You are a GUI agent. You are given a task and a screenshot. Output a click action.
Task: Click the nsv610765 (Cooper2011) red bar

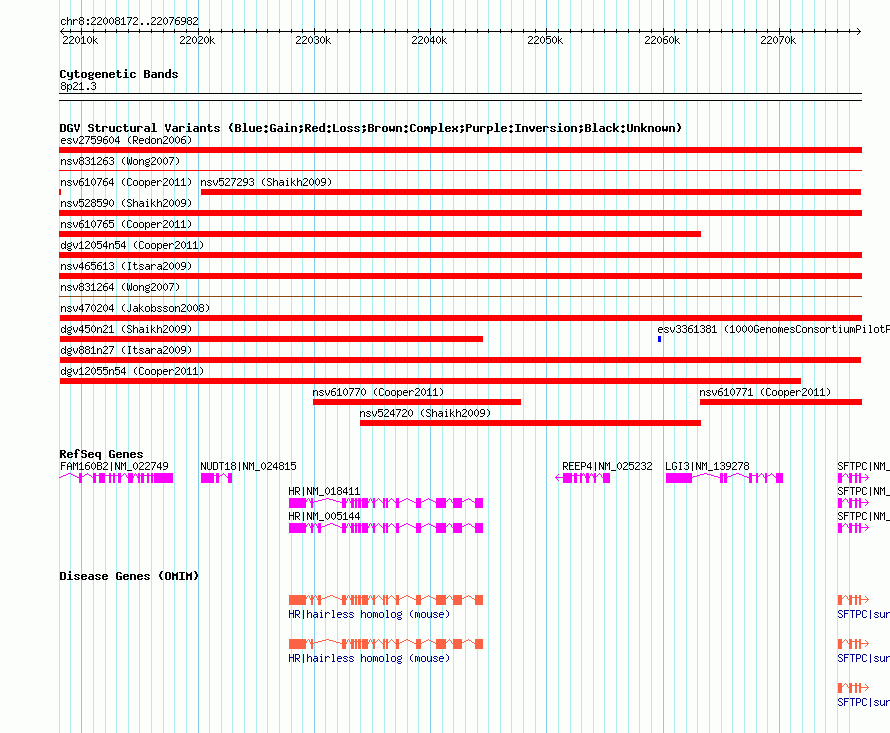380,234
